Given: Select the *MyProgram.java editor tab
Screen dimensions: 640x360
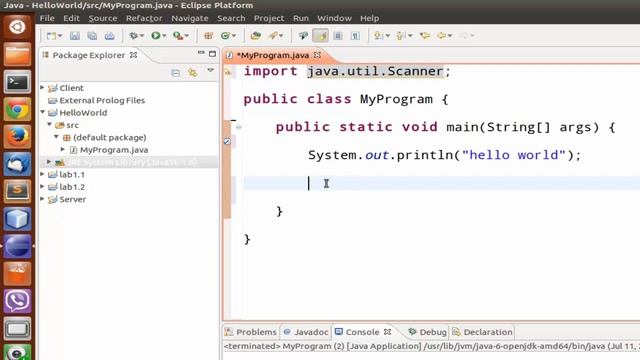Looking at the screenshot, I should 273,55.
